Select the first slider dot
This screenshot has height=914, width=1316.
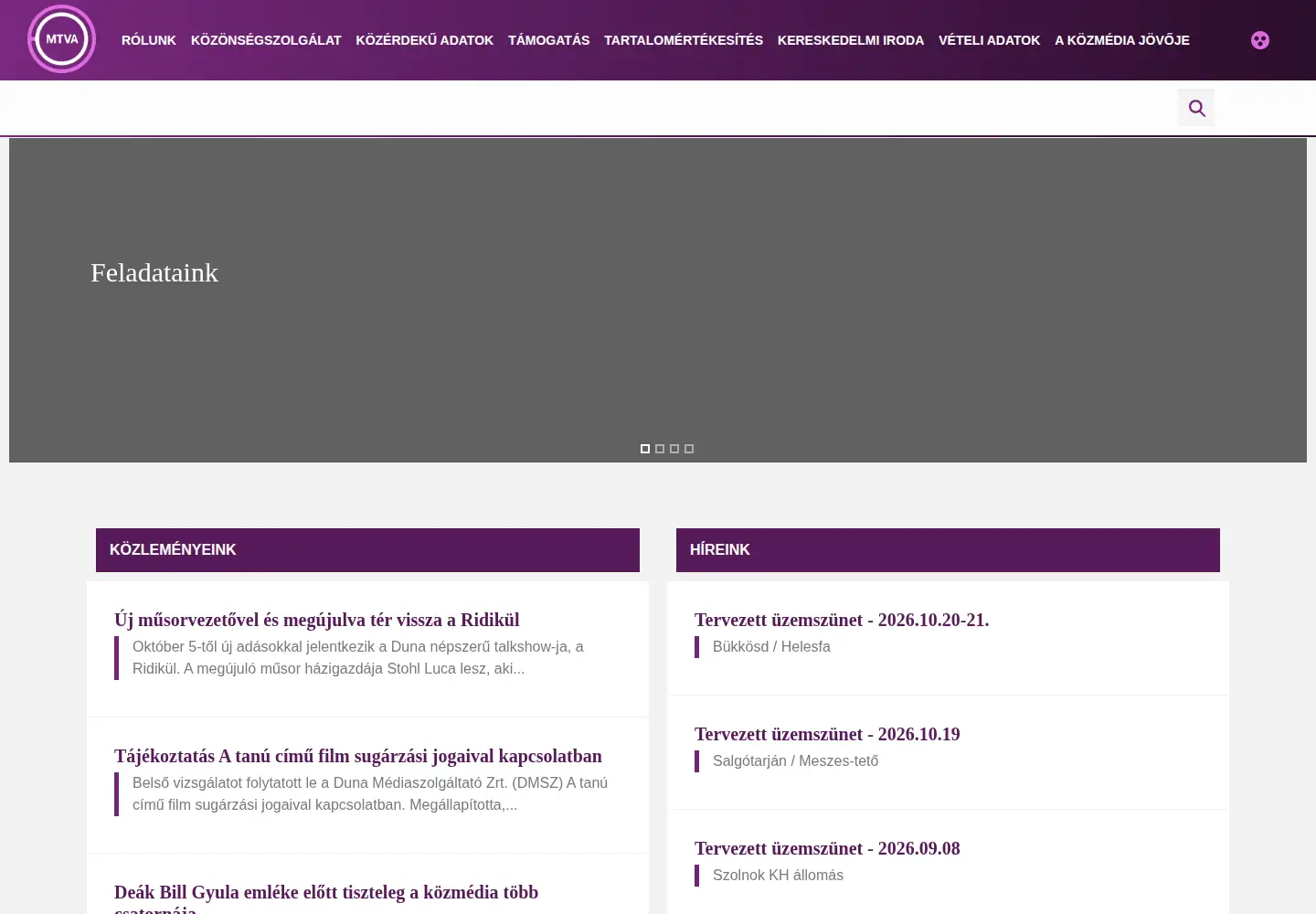(645, 449)
